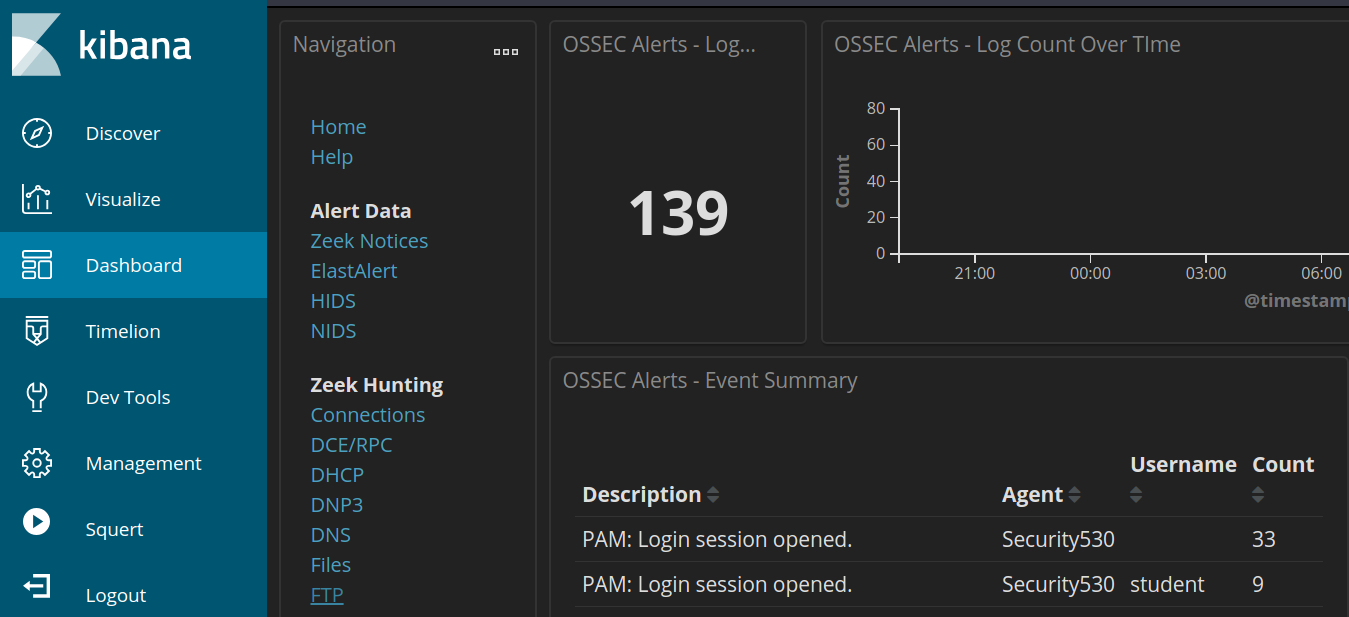View the Connections hunting page
This screenshot has height=617, width=1349.
coord(367,414)
